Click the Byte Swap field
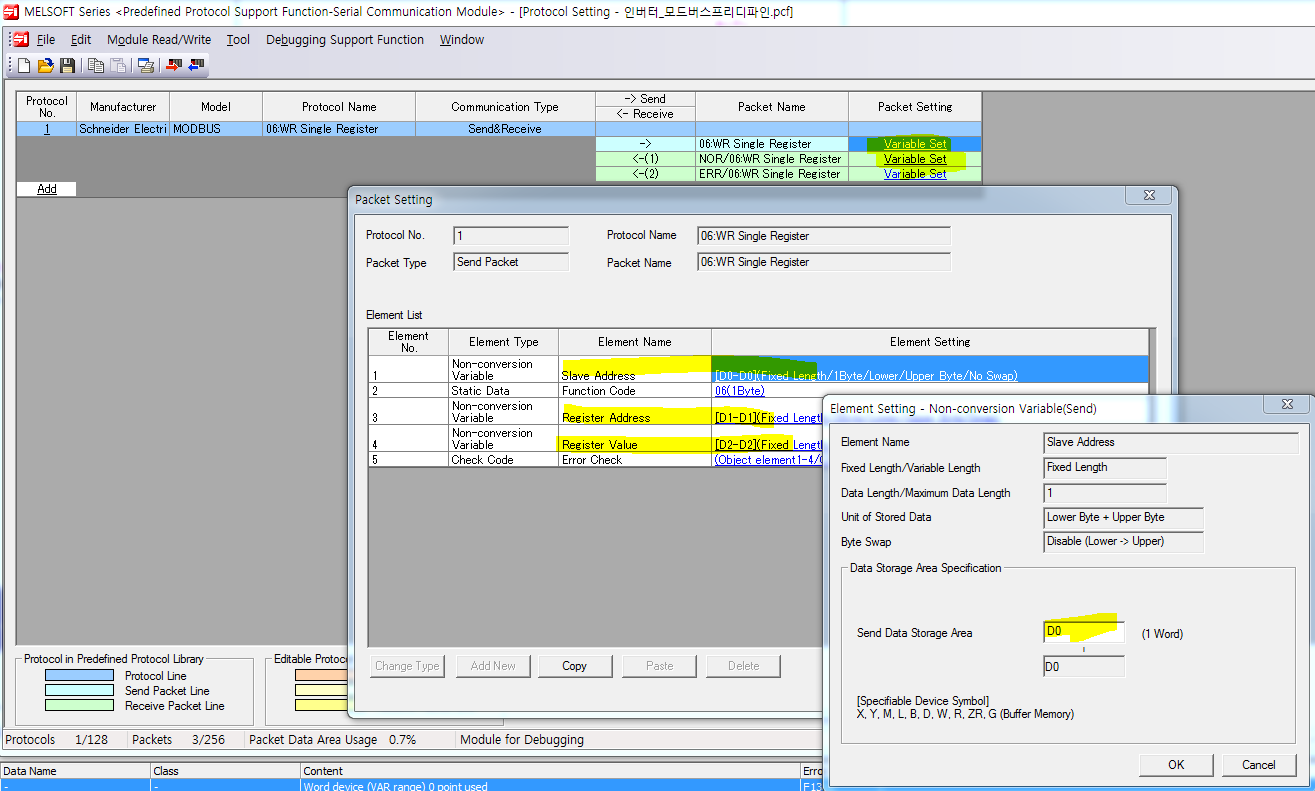Viewport: 1315px width, 791px height. click(1123, 542)
